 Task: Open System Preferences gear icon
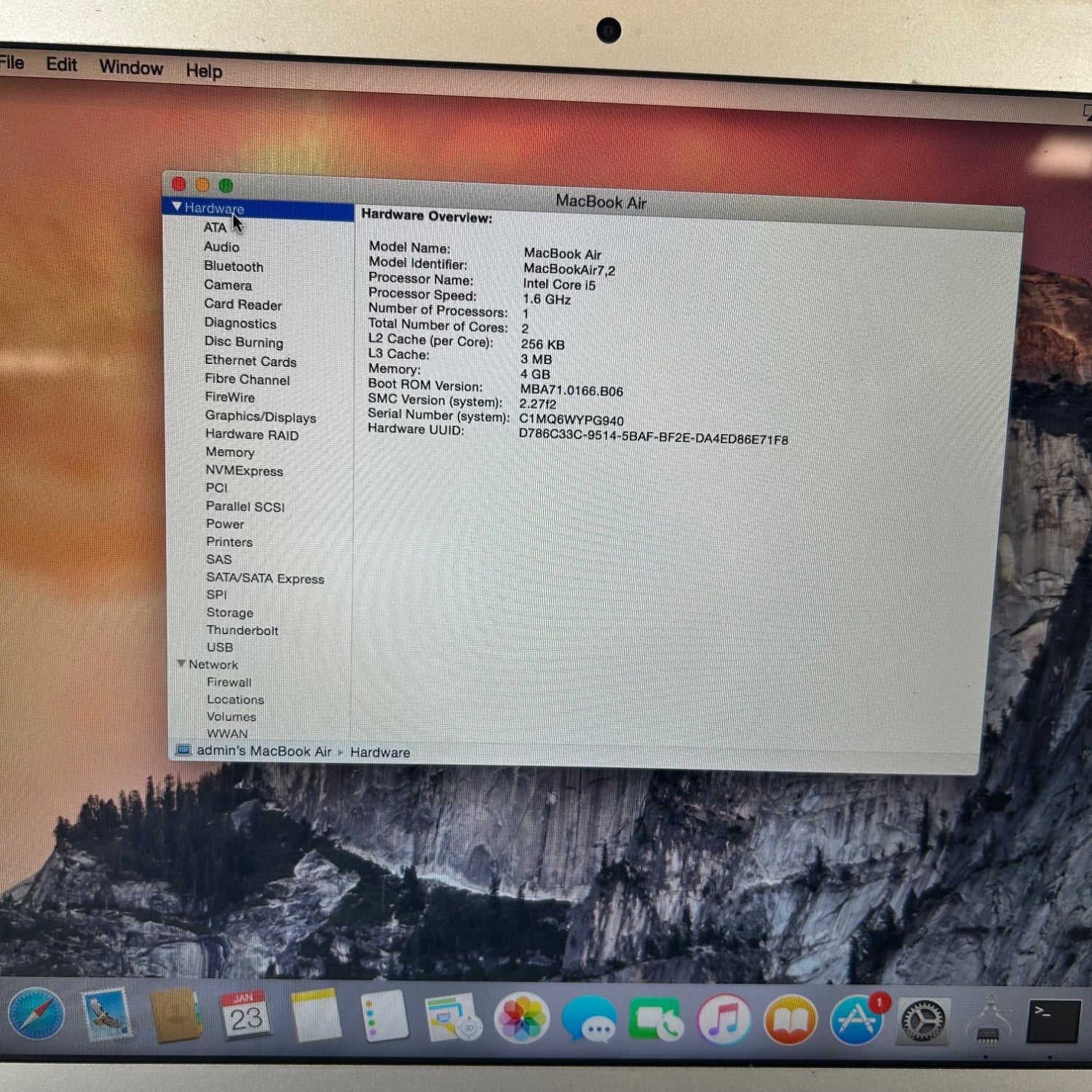click(923, 1021)
